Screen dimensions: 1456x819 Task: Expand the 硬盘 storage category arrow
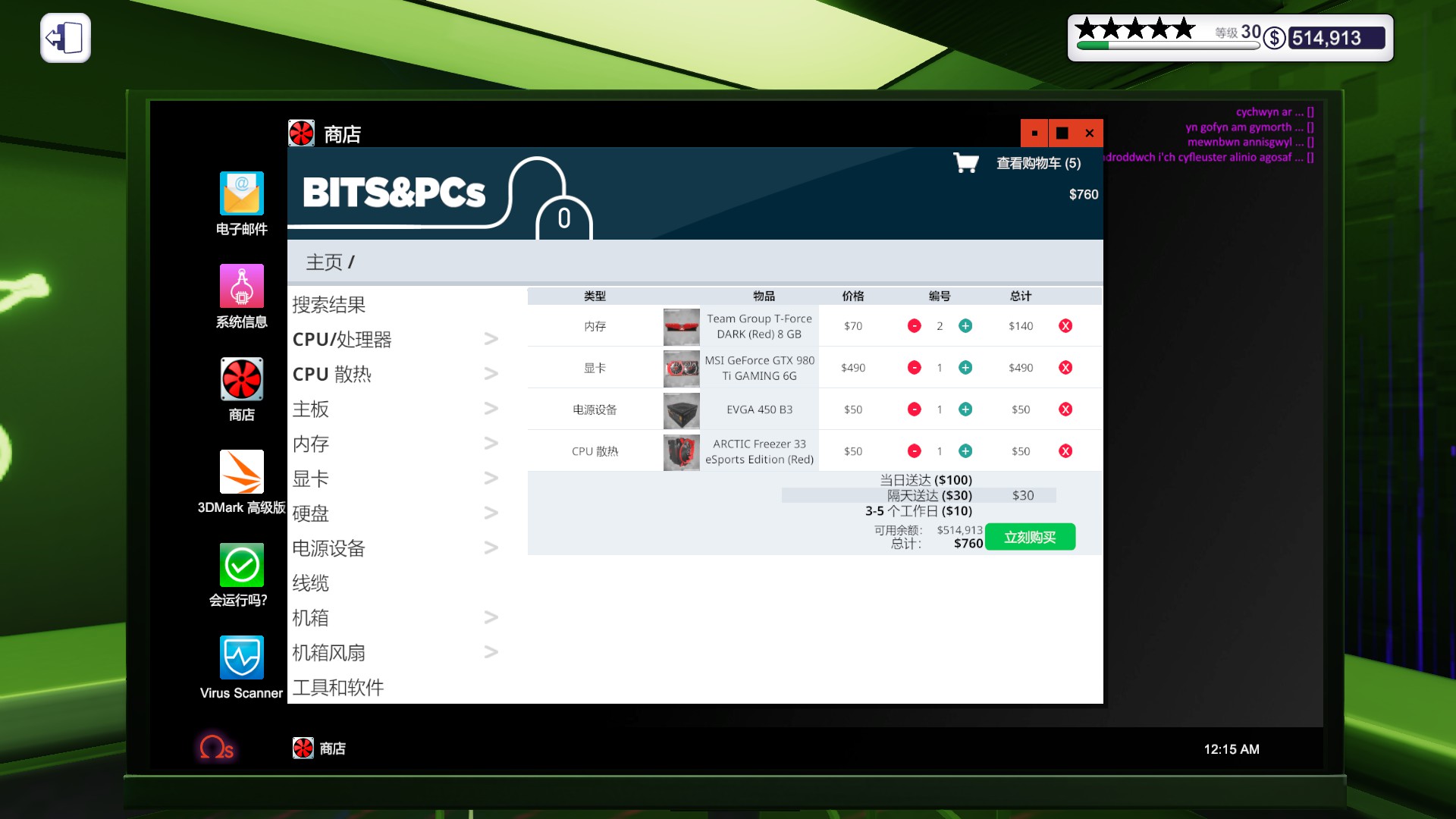(491, 513)
